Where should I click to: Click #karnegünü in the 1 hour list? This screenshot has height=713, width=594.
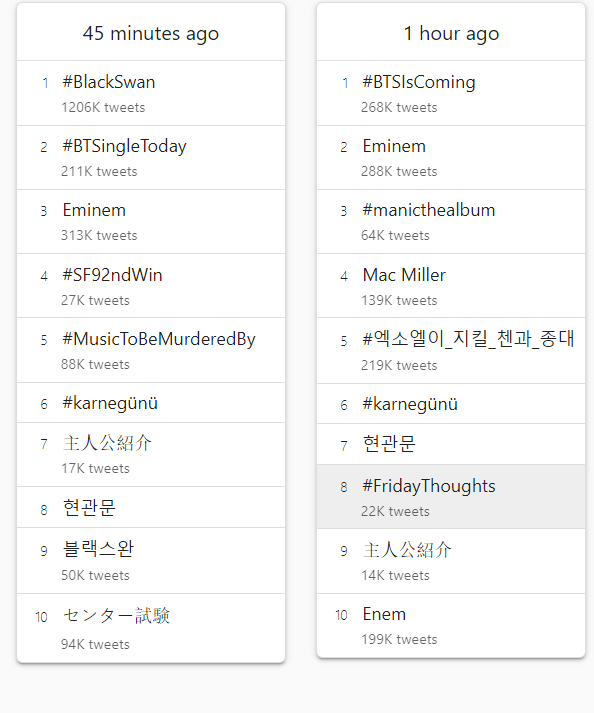point(451,404)
